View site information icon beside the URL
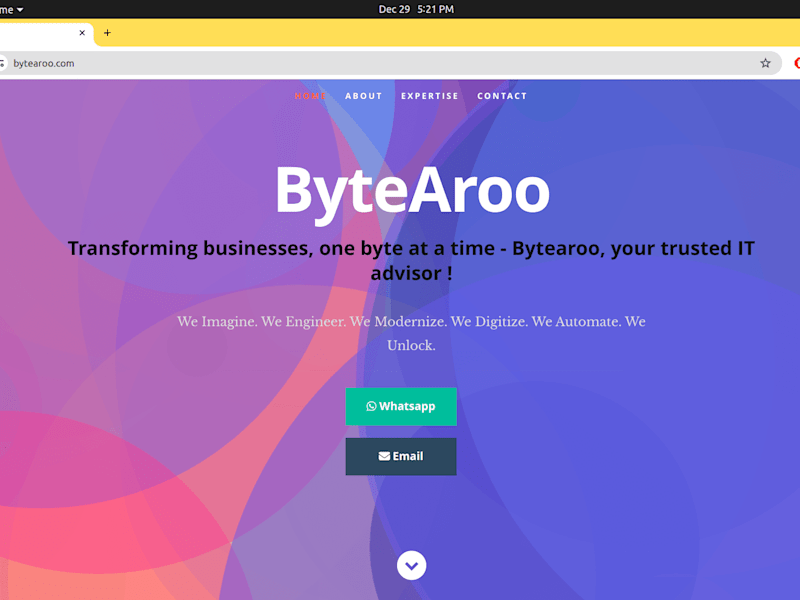 click(2, 63)
